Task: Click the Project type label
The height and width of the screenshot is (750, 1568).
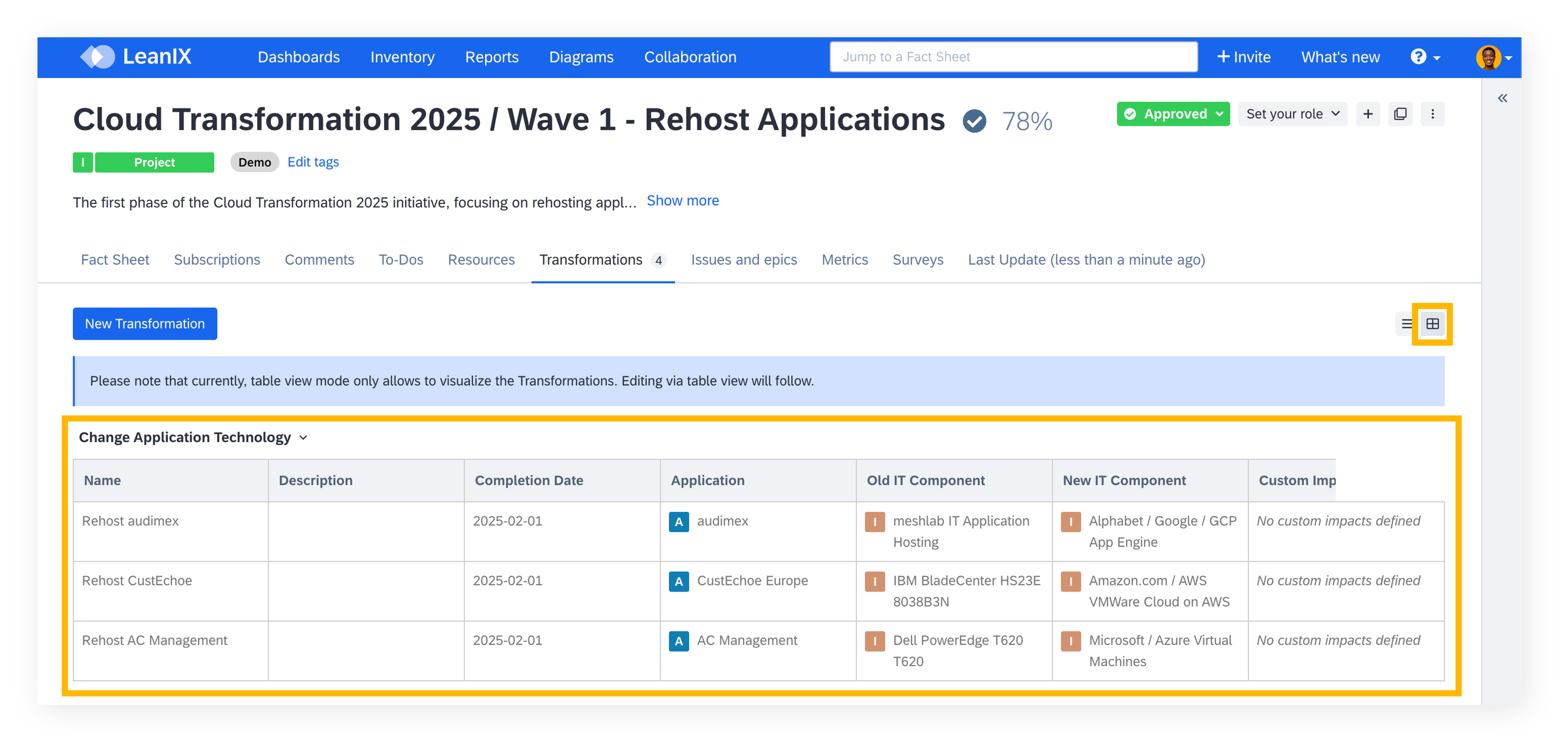Action: [x=155, y=163]
